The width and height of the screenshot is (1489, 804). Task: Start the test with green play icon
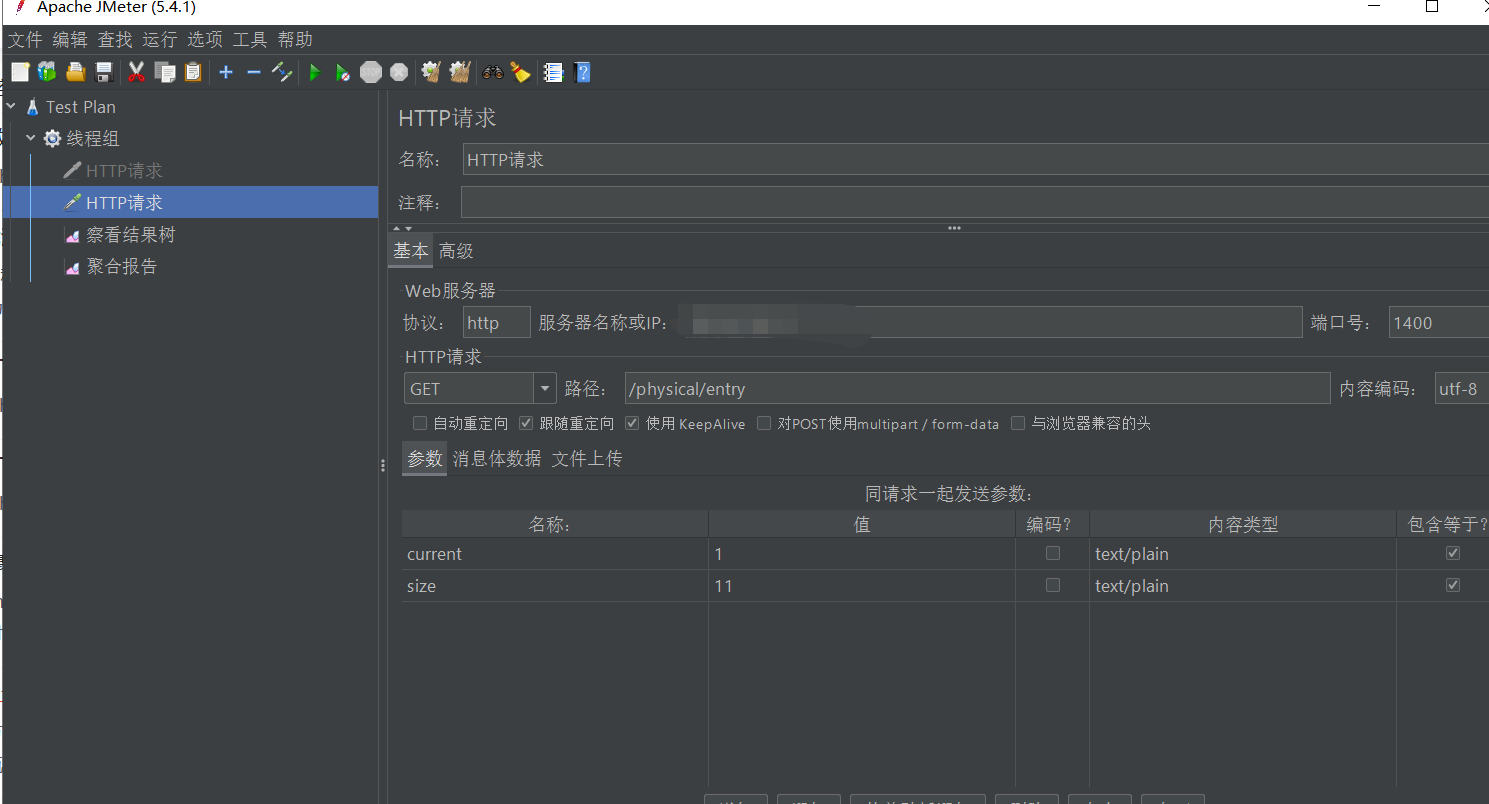coord(315,72)
